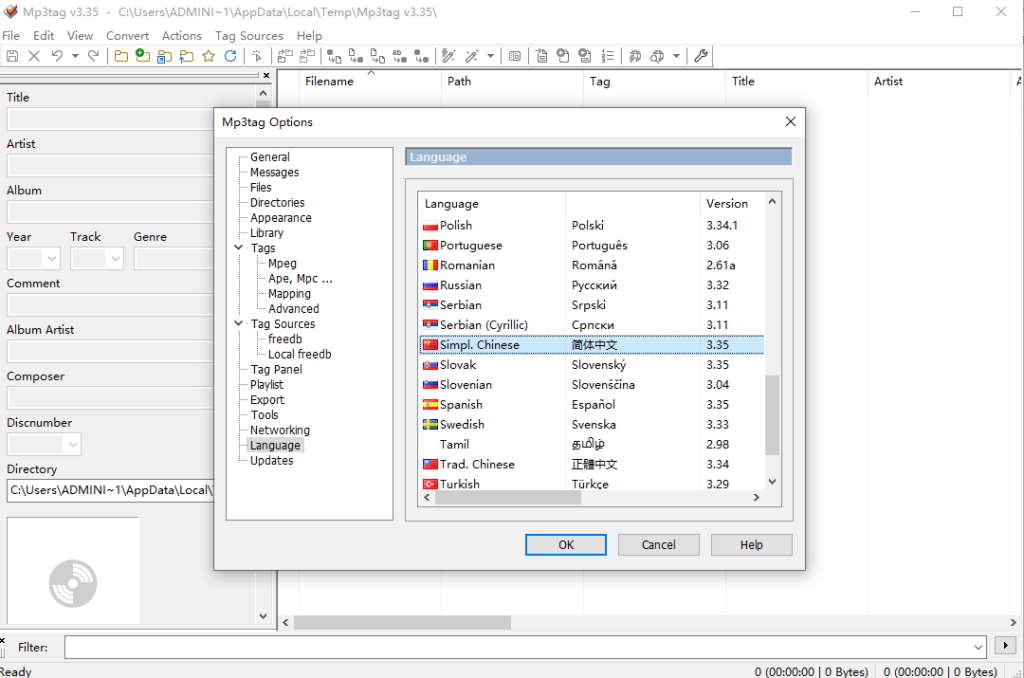Open the Edit menu
The image size is (1024, 678).
[x=44, y=36]
